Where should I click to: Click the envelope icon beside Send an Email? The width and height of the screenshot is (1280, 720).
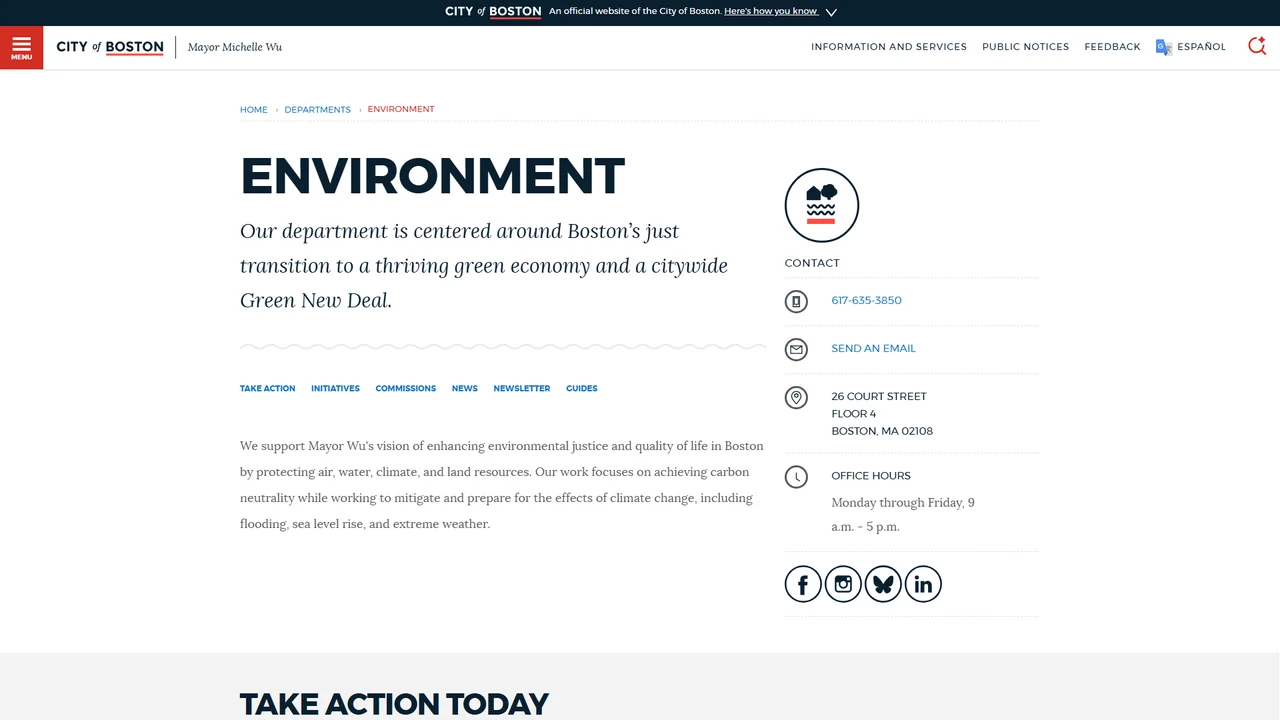[x=796, y=349]
